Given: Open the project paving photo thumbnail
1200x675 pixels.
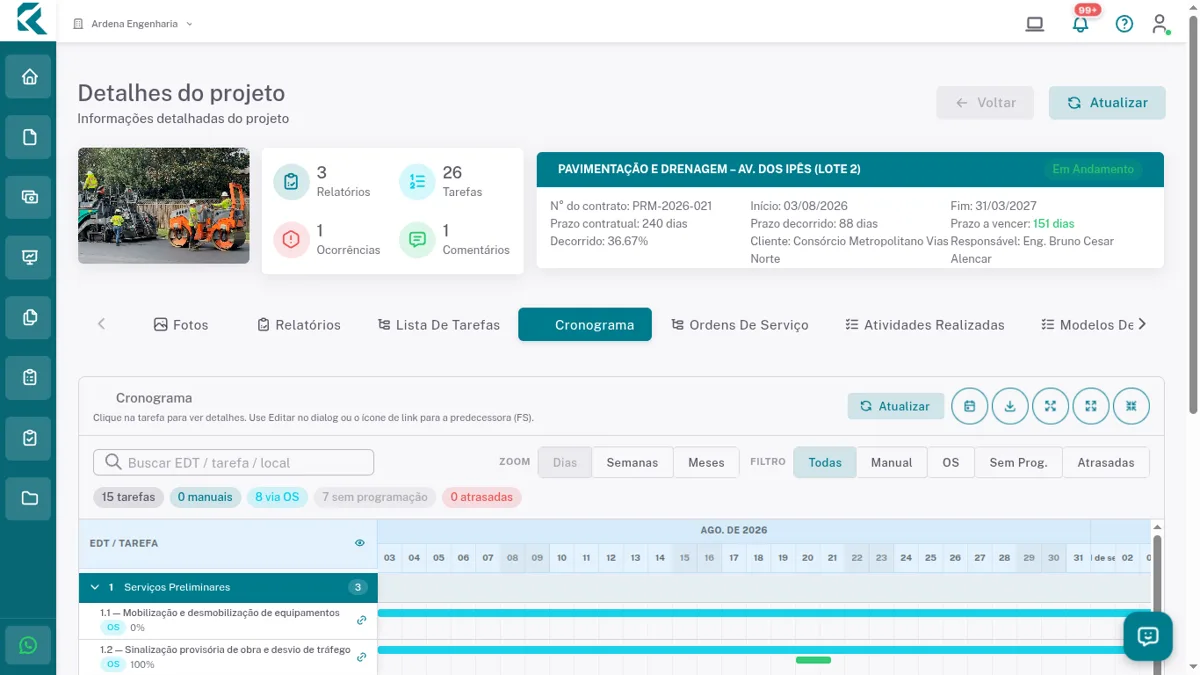Looking at the screenshot, I should (164, 206).
